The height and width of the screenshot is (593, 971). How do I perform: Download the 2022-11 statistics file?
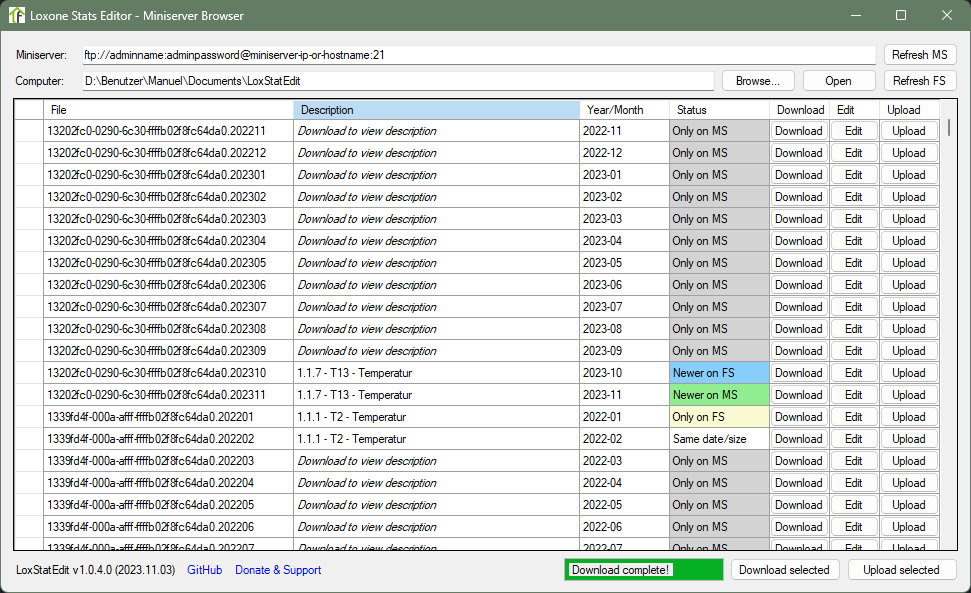coord(799,131)
